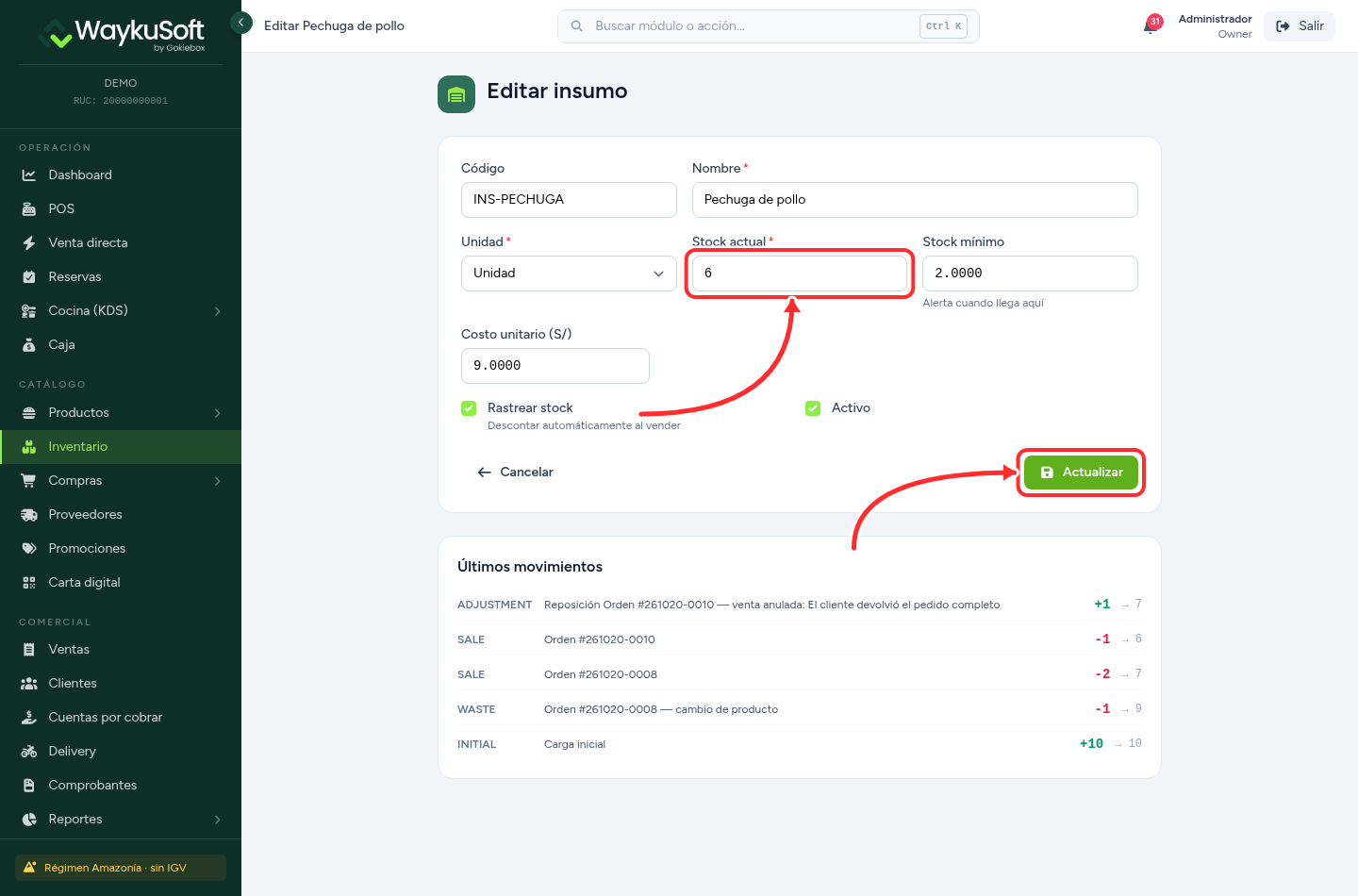Click the 'Carga inicial' movement row

[800, 743]
